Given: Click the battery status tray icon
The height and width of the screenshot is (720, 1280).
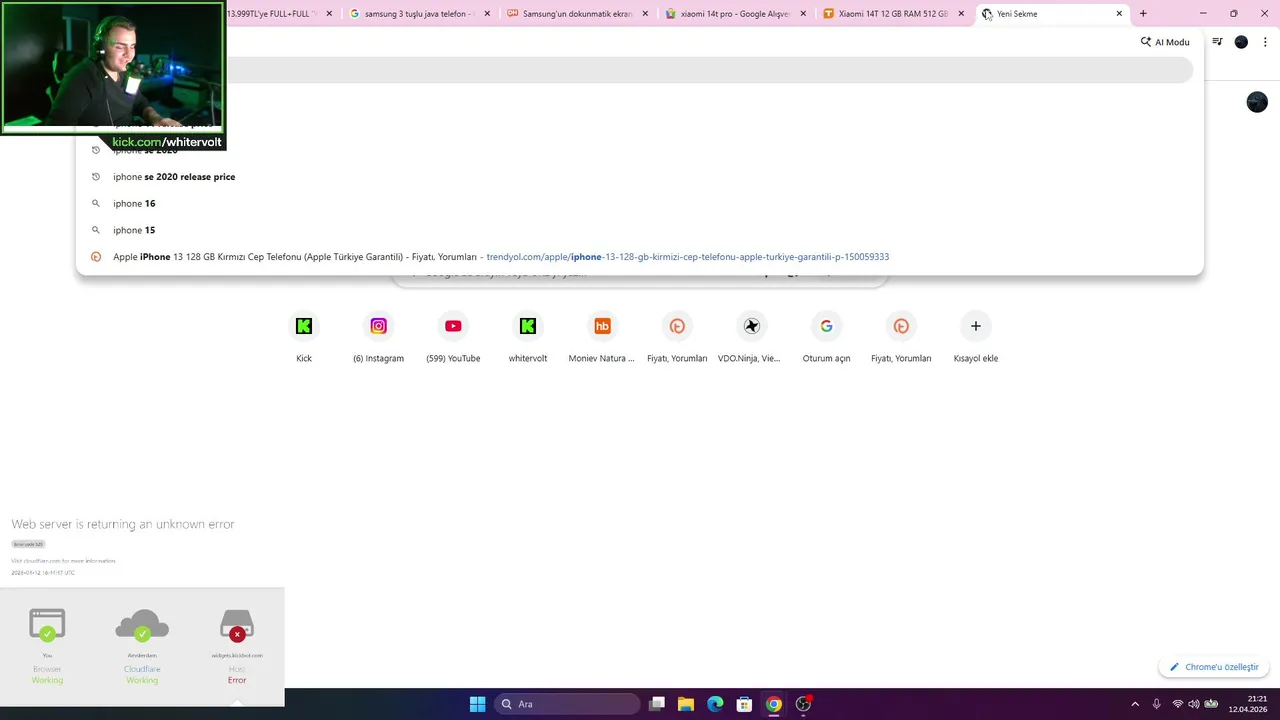Looking at the screenshot, I should pyautogui.click(x=1211, y=704).
